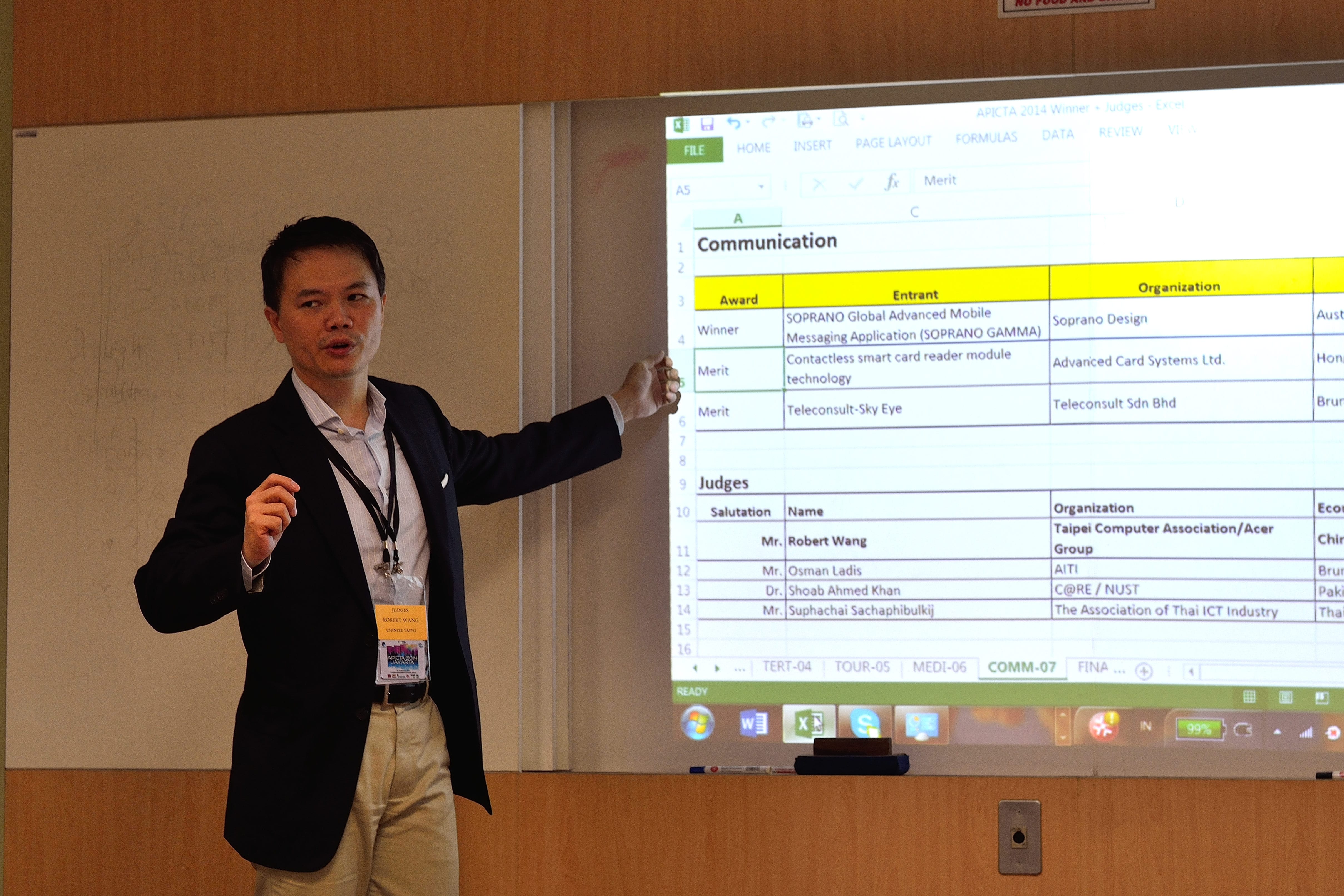
Task: Click the horizontal scrollbar left arrow
Action: (x=1191, y=671)
